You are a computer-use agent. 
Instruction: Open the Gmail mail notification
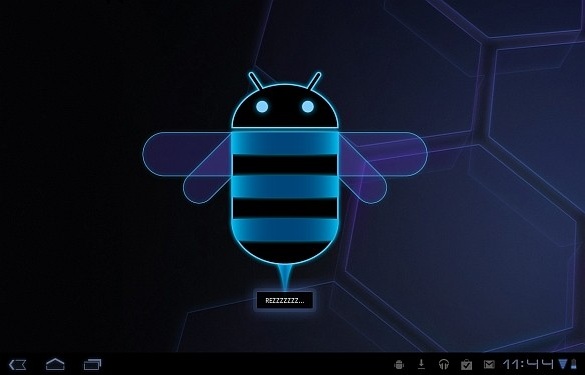pyautogui.click(x=489, y=364)
